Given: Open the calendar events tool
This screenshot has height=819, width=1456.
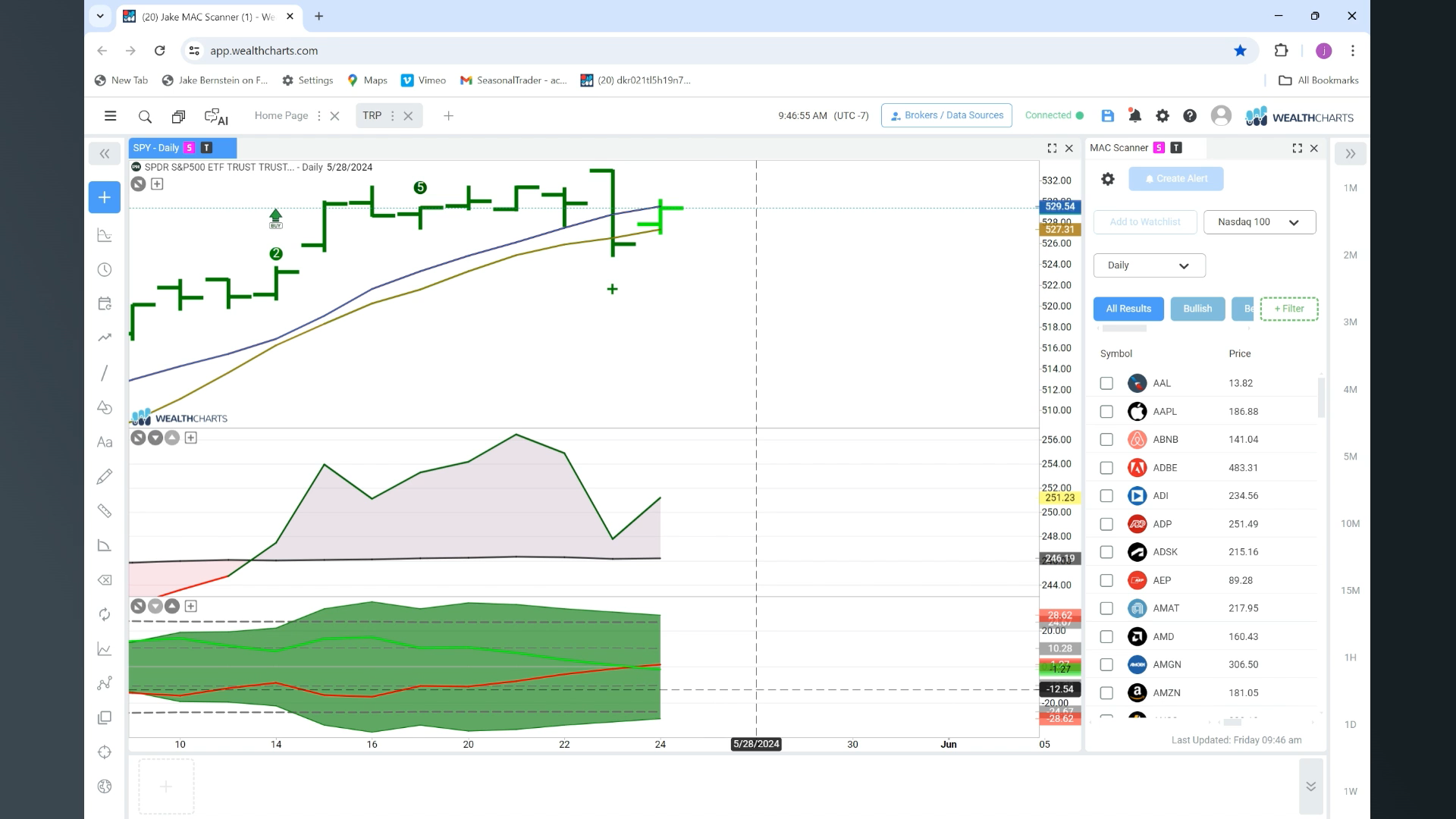Looking at the screenshot, I should [x=105, y=303].
